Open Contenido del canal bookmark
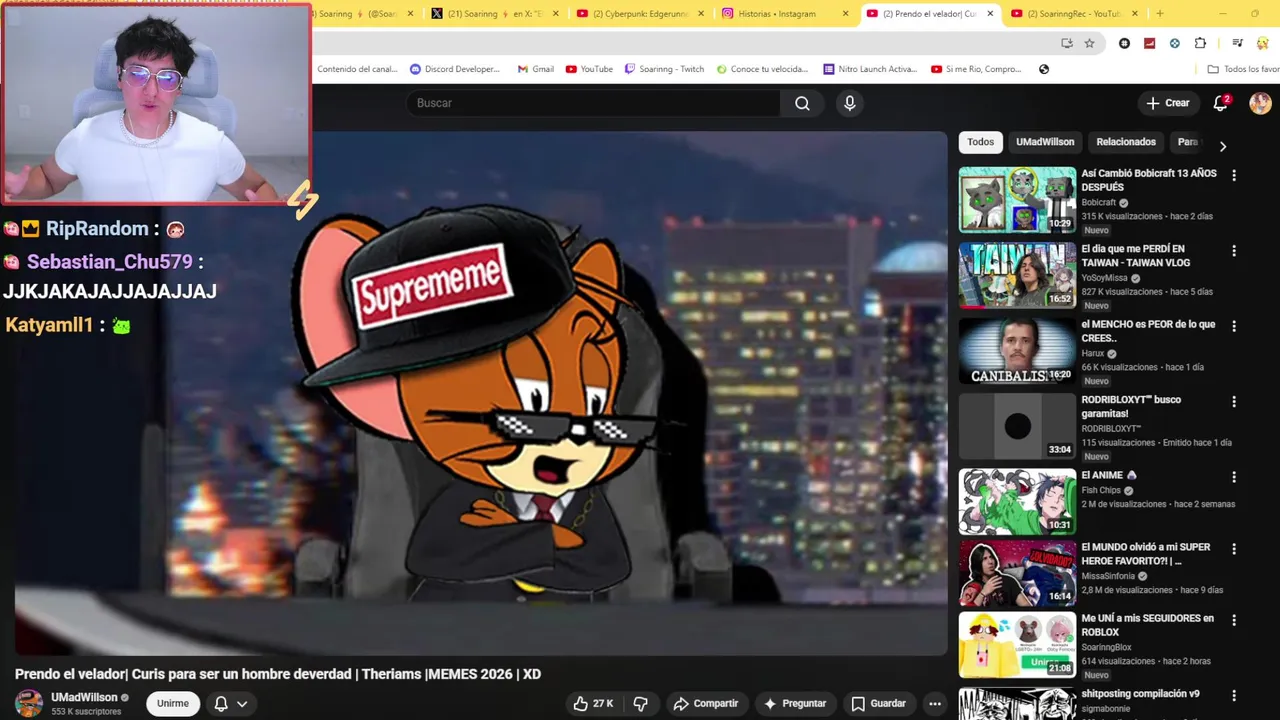 coord(357,69)
